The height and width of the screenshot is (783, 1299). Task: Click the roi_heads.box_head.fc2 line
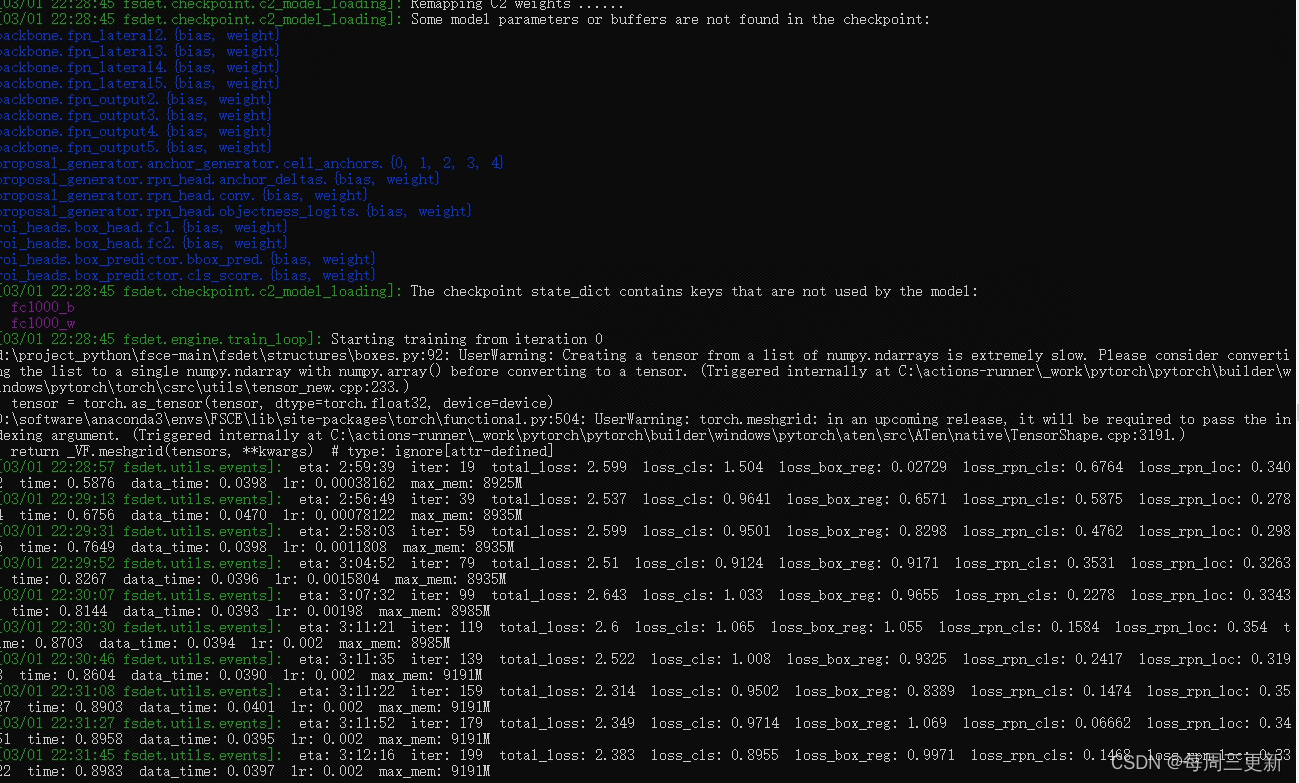143,243
